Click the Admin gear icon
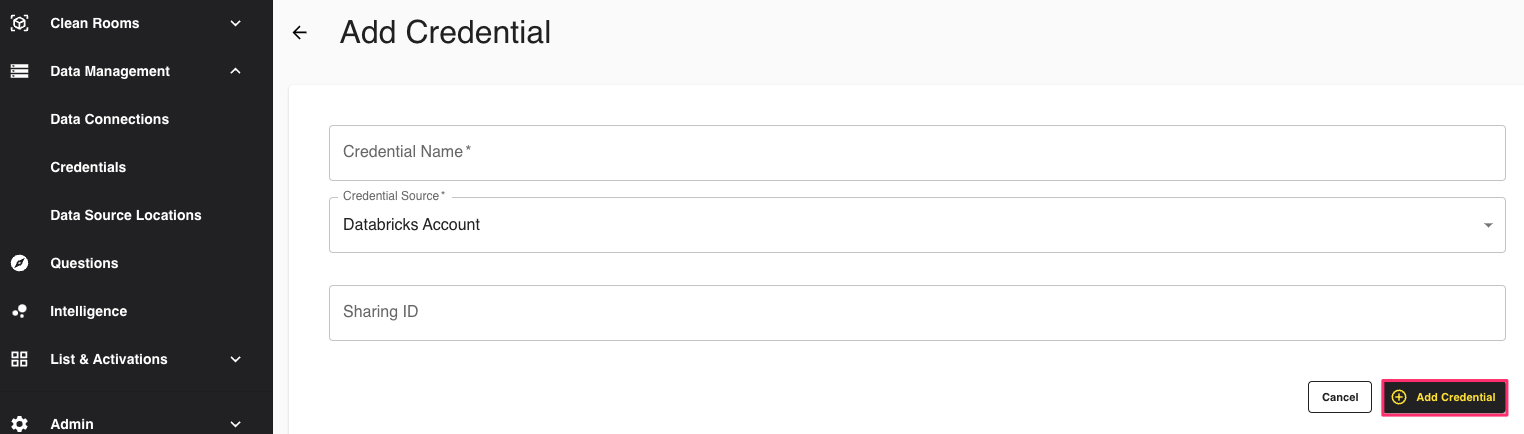The width and height of the screenshot is (1524, 434). click(19, 424)
